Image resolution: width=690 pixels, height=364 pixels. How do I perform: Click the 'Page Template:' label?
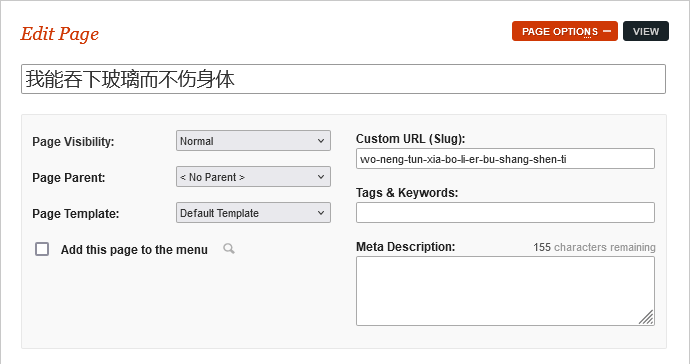[x=76, y=214]
